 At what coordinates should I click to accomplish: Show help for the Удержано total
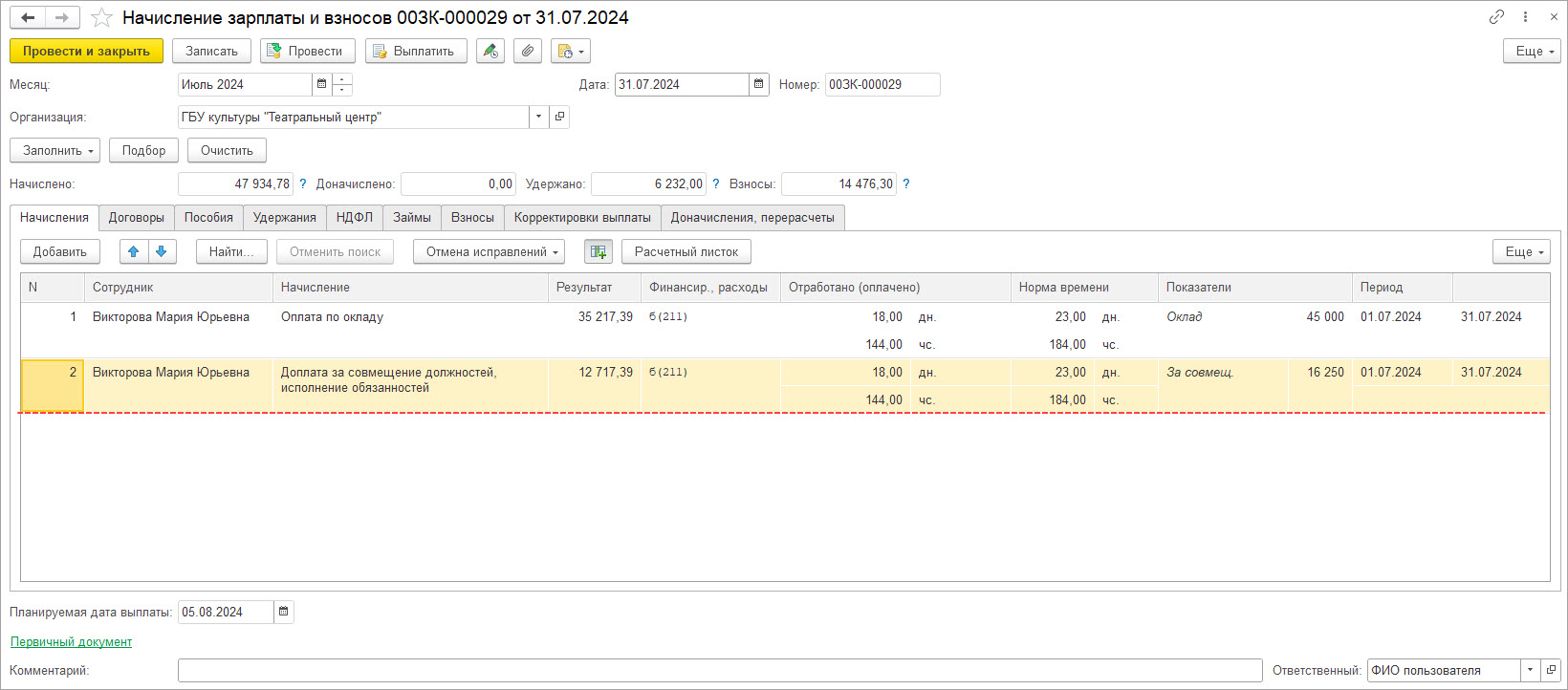pos(716,183)
